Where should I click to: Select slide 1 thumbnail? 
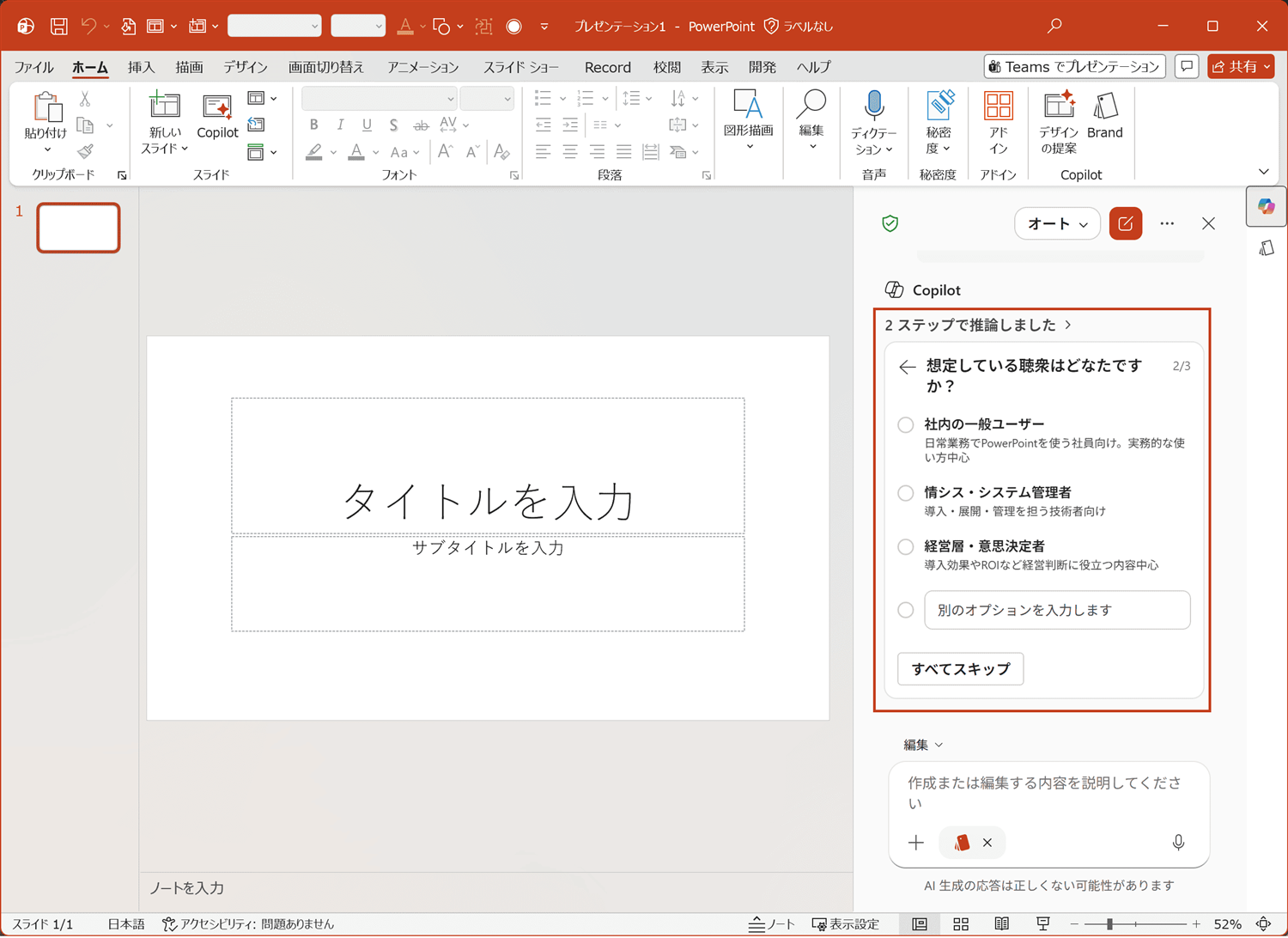[x=78, y=228]
